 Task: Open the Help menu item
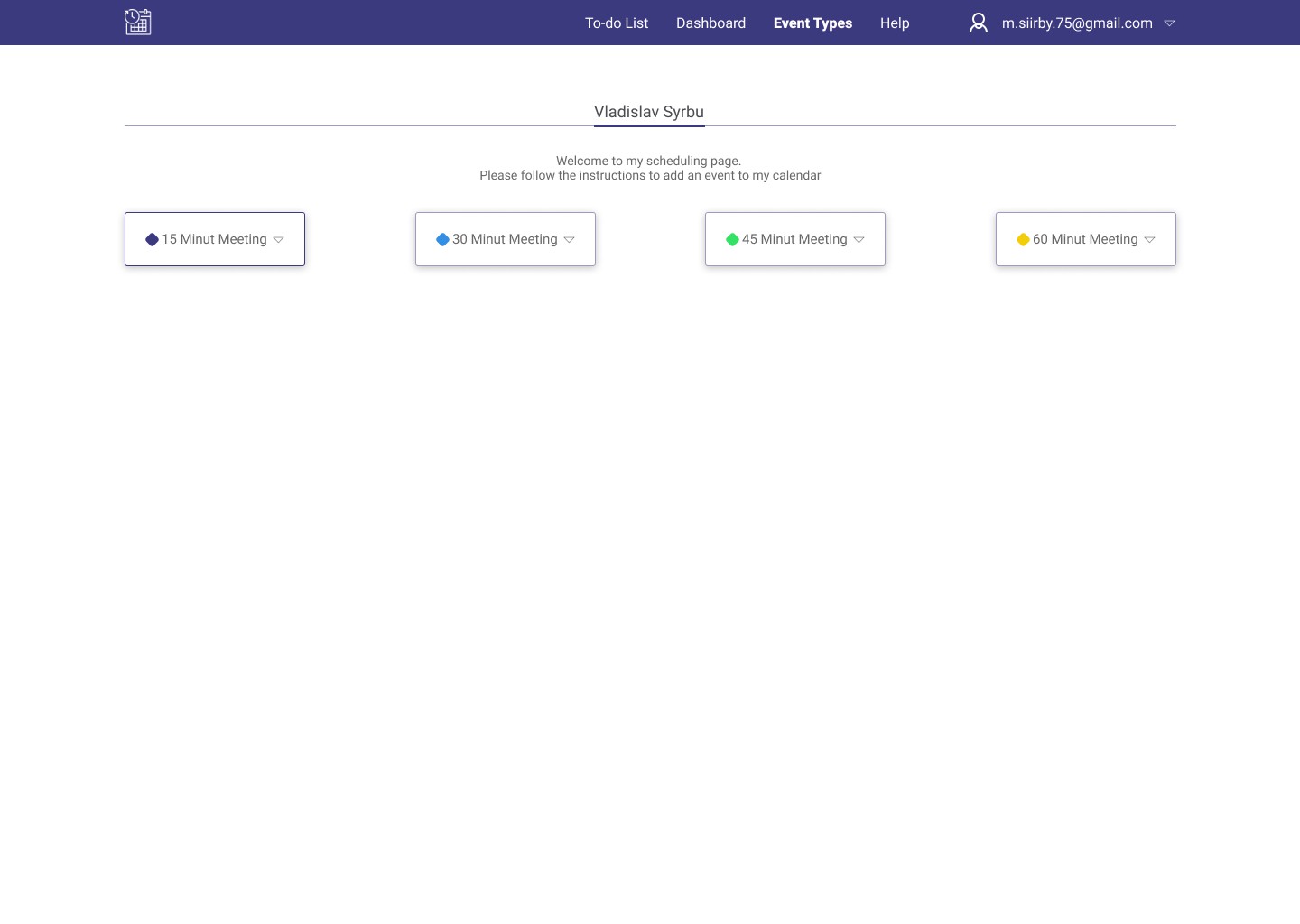point(895,23)
